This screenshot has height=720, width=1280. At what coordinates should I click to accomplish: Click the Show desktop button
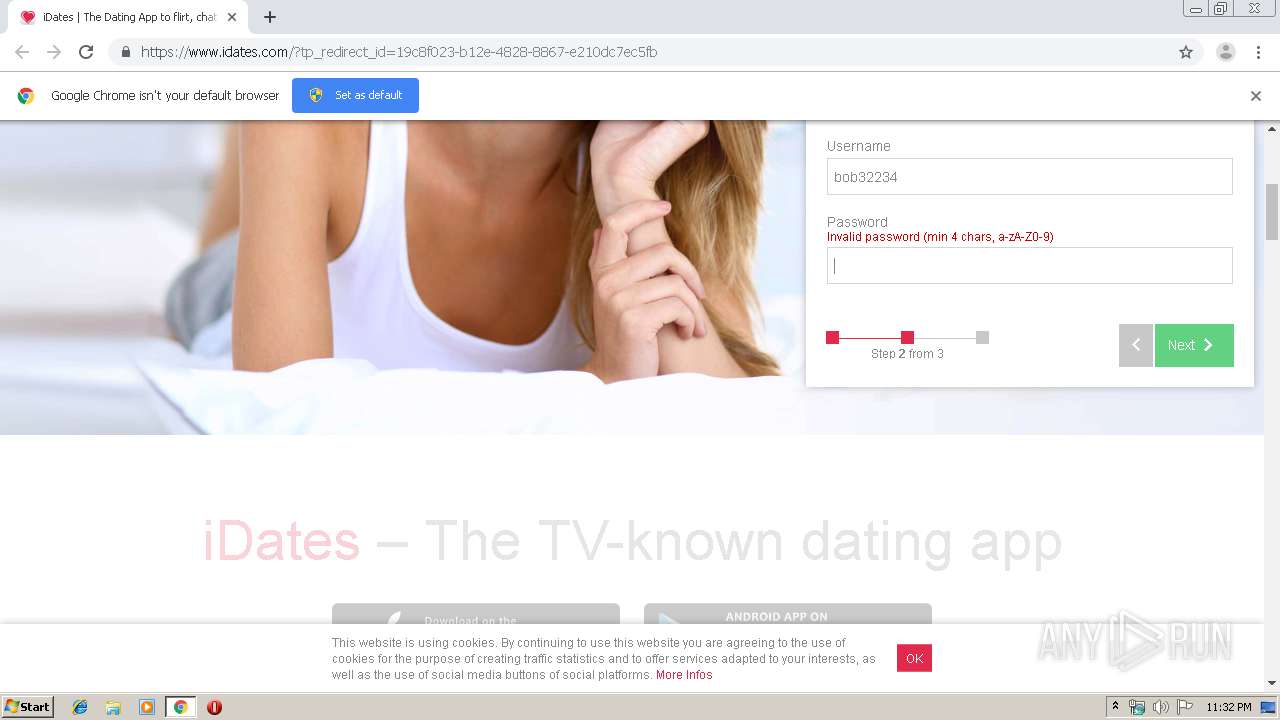pyautogui.click(x=1269, y=707)
